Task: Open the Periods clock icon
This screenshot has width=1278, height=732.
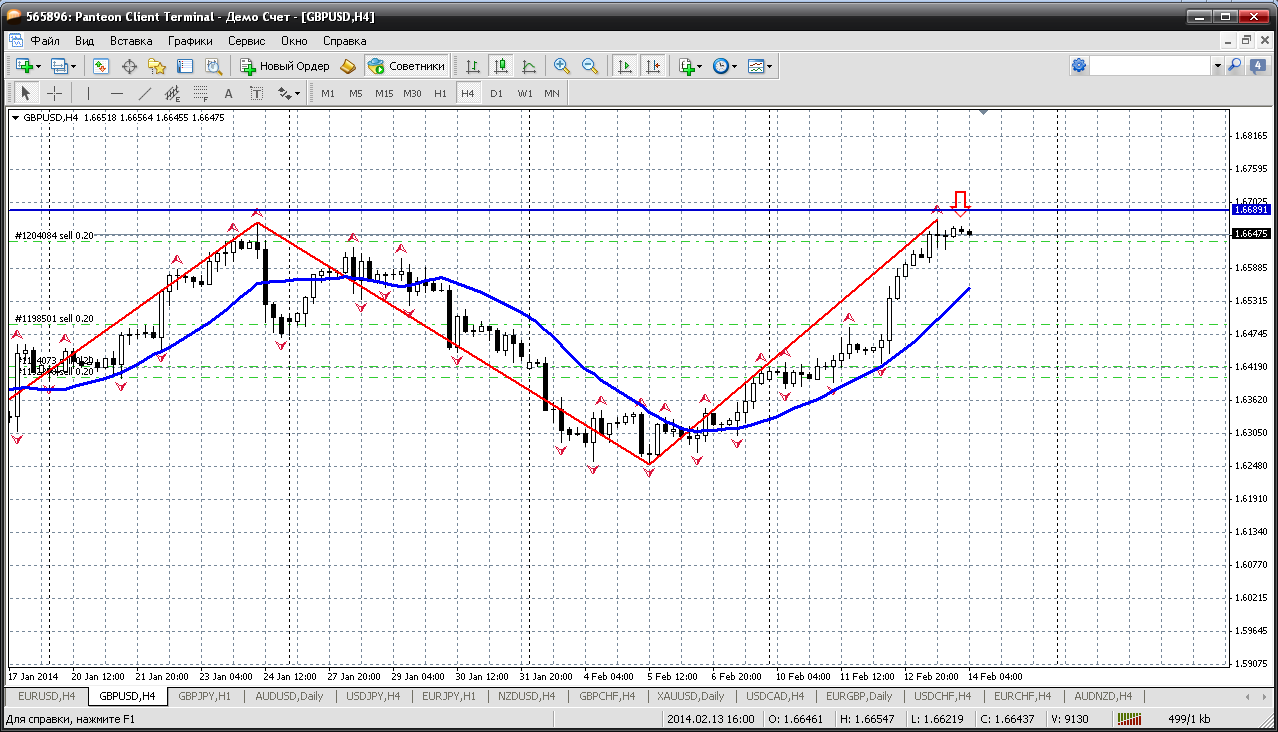Action: click(720, 66)
